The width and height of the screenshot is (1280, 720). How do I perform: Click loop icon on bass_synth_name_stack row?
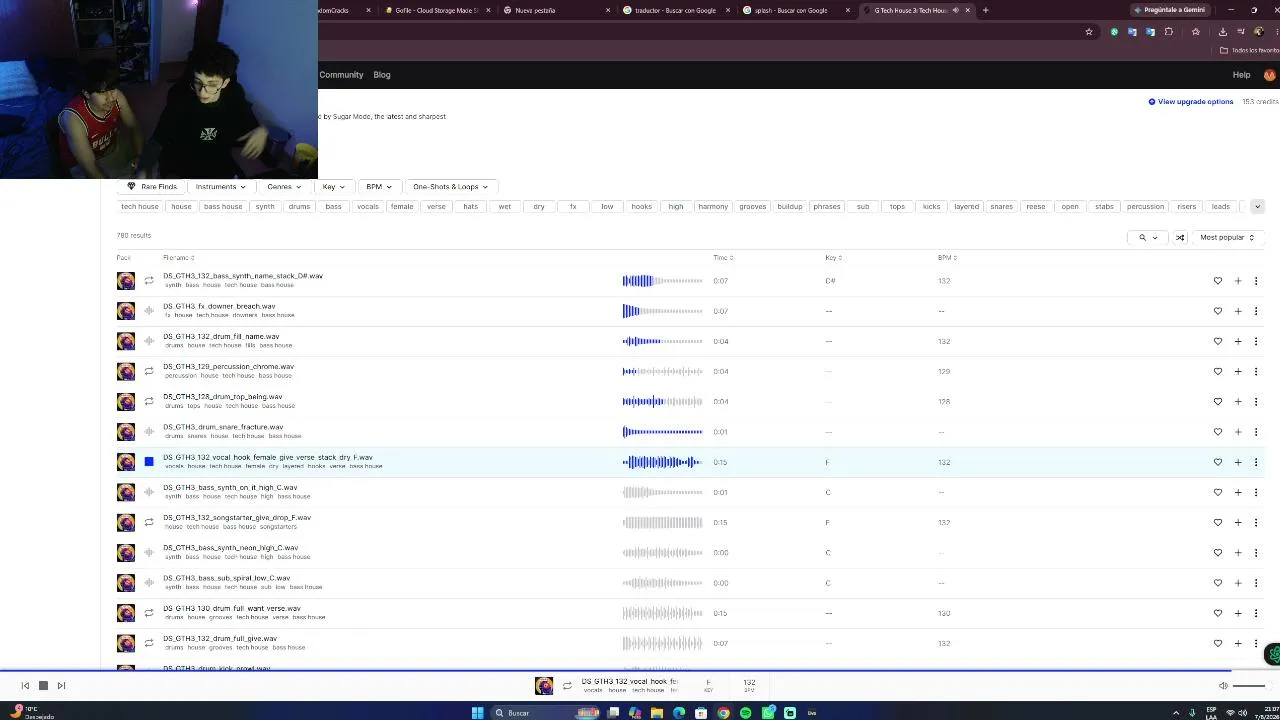149,281
